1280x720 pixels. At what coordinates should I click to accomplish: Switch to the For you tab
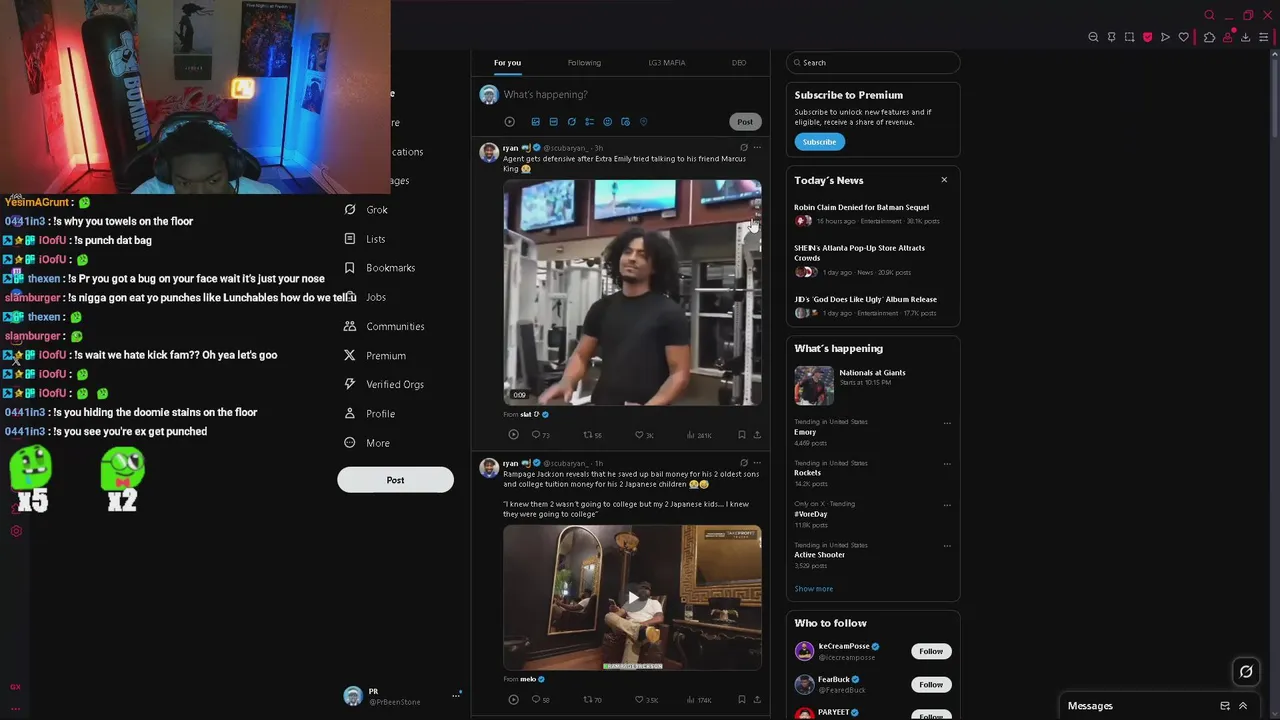pos(507,63)
